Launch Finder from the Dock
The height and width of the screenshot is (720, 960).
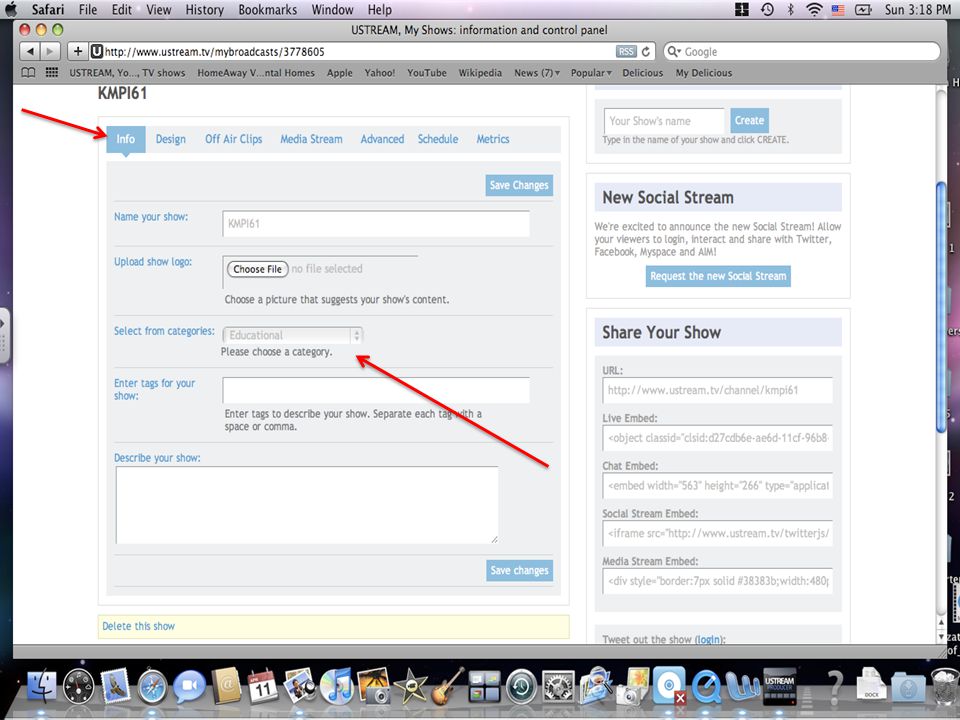point(42,686)
